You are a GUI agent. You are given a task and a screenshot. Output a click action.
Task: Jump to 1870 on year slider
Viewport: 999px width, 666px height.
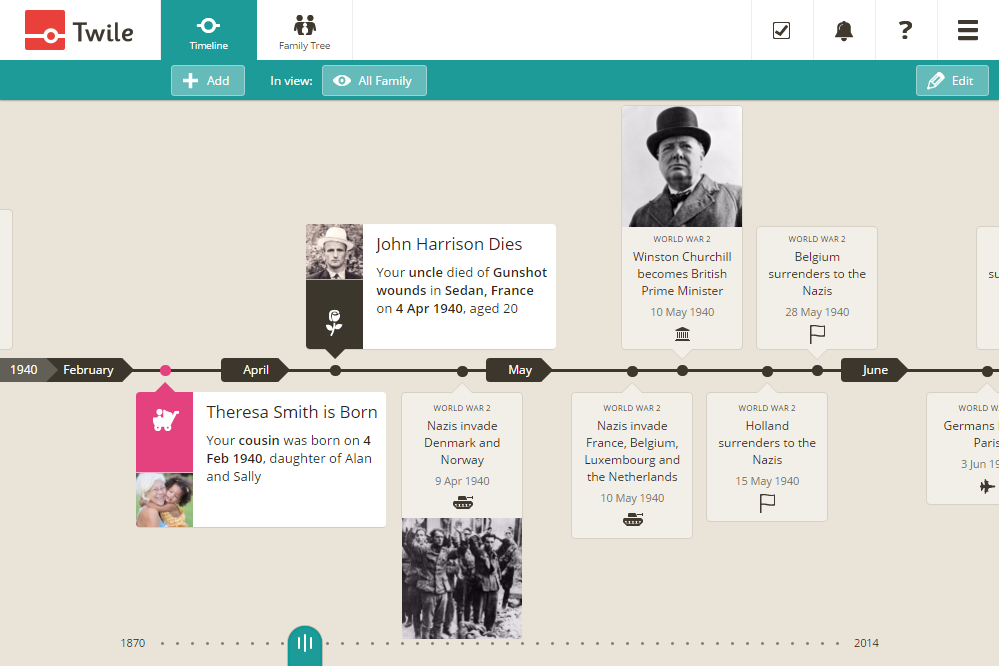click(133, 643)
